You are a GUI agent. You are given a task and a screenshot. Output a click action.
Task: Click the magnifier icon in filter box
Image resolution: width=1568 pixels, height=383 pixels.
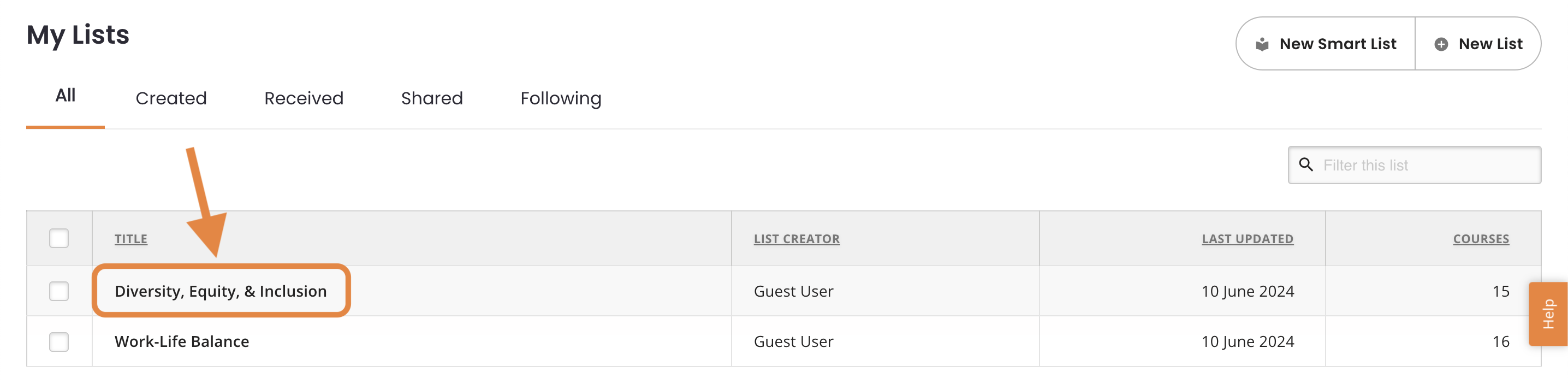[1305, 164]
